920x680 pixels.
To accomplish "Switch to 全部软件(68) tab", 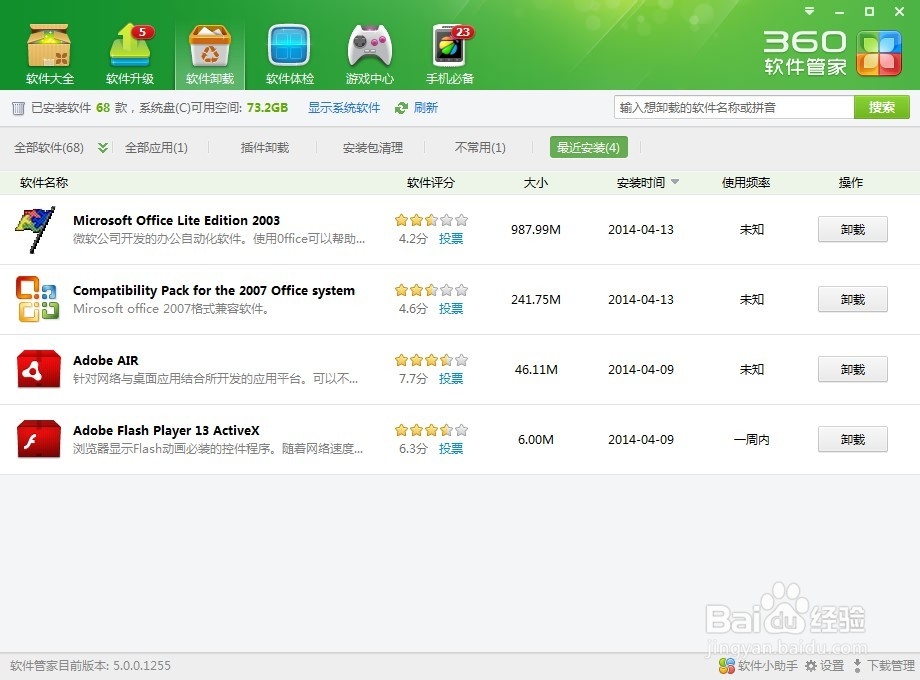I will pyautogui.click(x=49, y=147).
